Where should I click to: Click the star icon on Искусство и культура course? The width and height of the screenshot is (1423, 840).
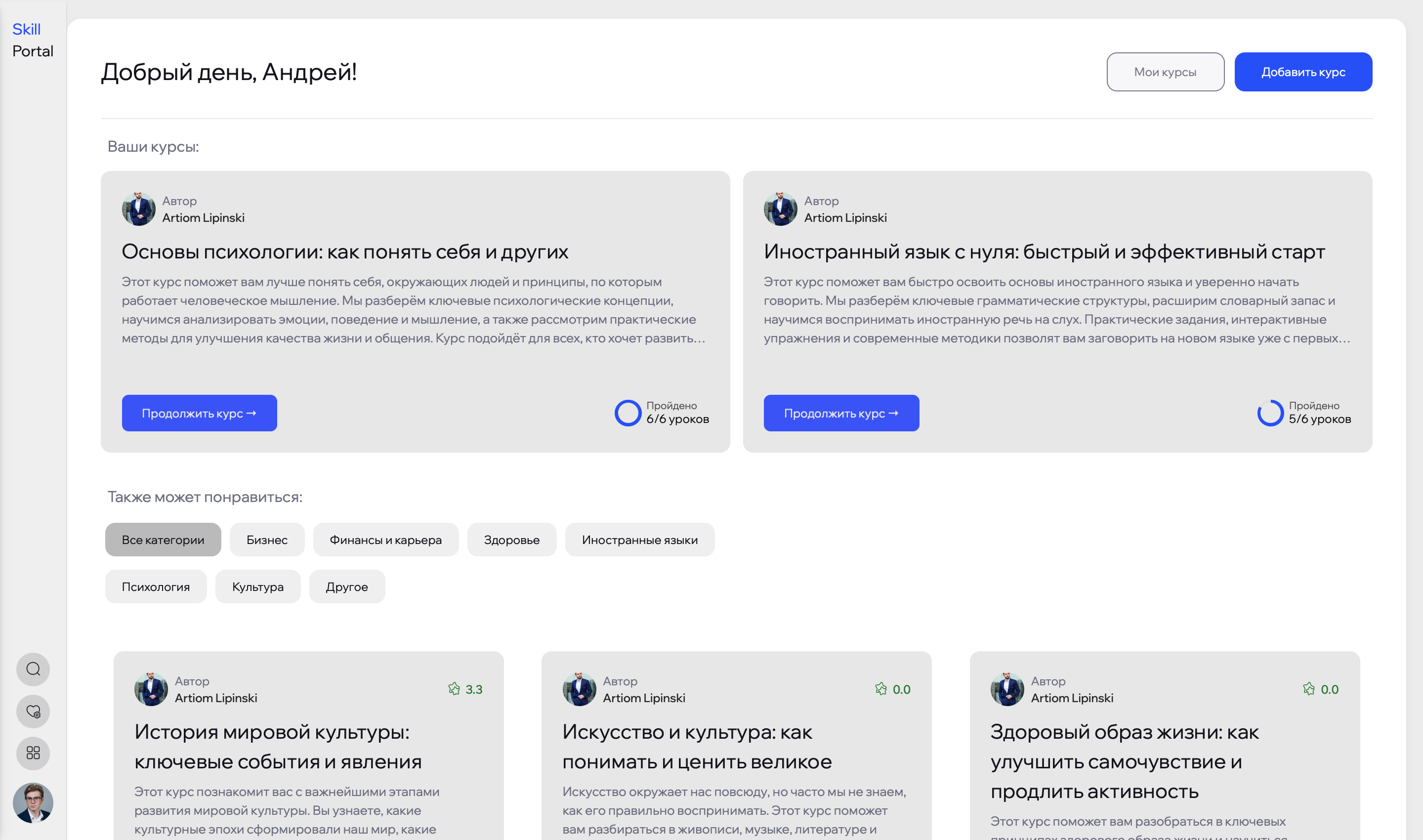(881, 689)
